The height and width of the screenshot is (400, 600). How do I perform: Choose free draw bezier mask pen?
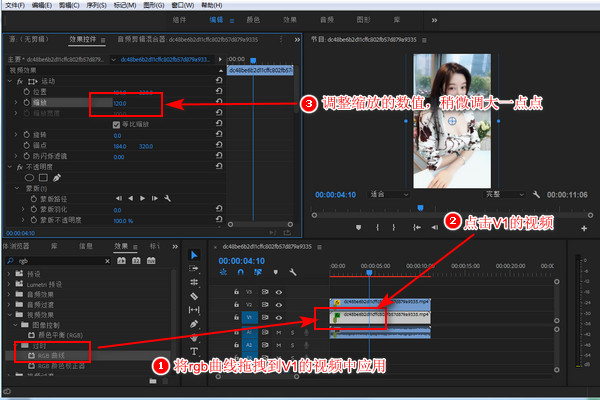(x=57, y=178)
